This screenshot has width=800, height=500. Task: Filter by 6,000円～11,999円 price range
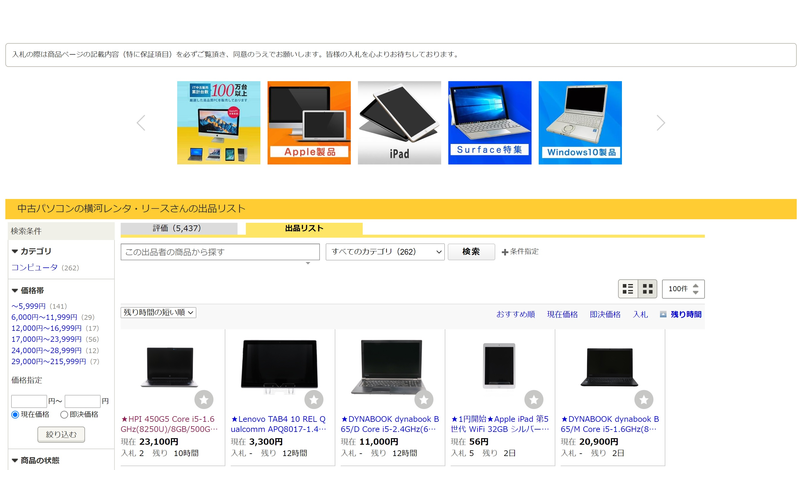(44, 317)
